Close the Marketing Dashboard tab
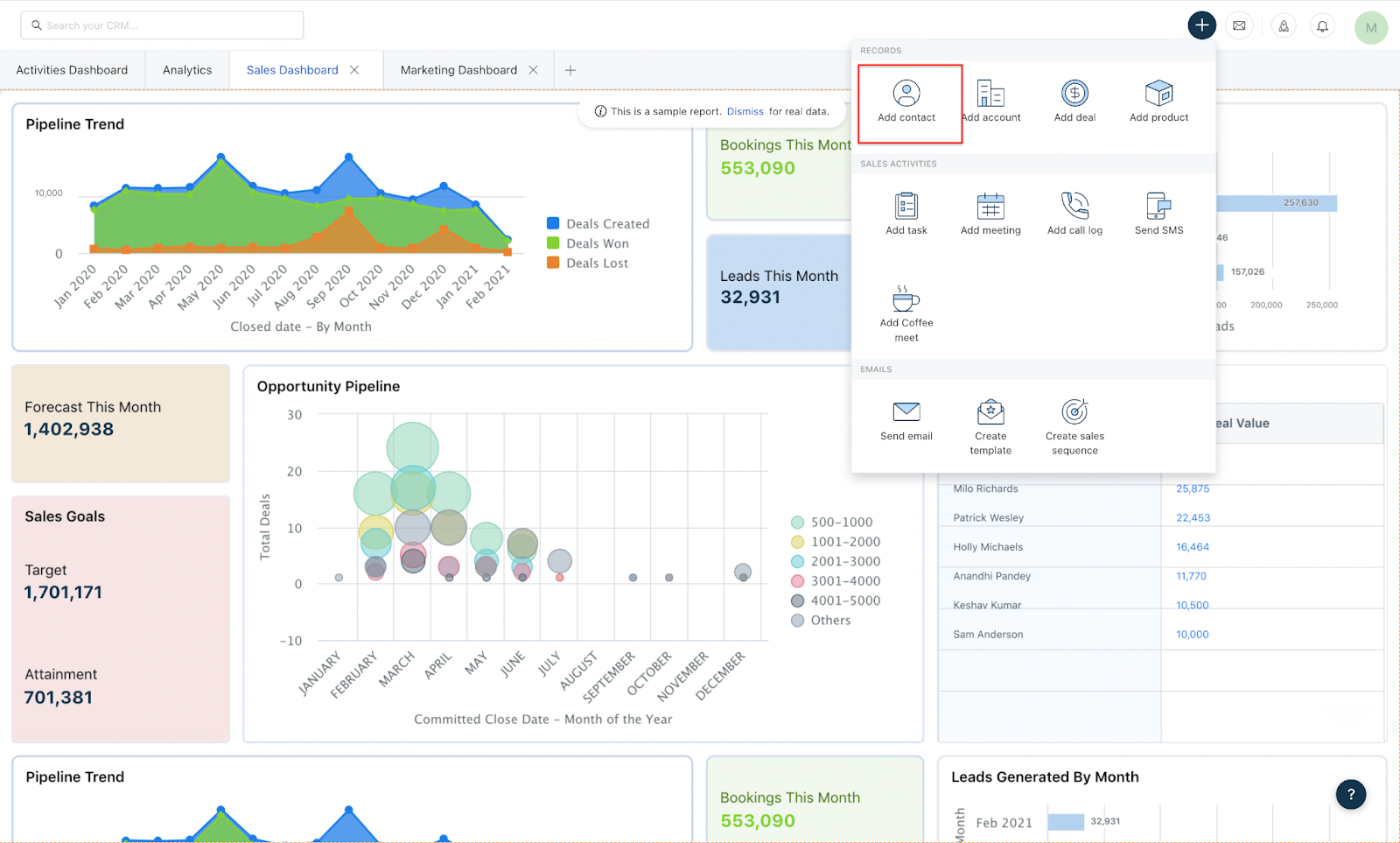1400x843 pixels. pos(533,70)
